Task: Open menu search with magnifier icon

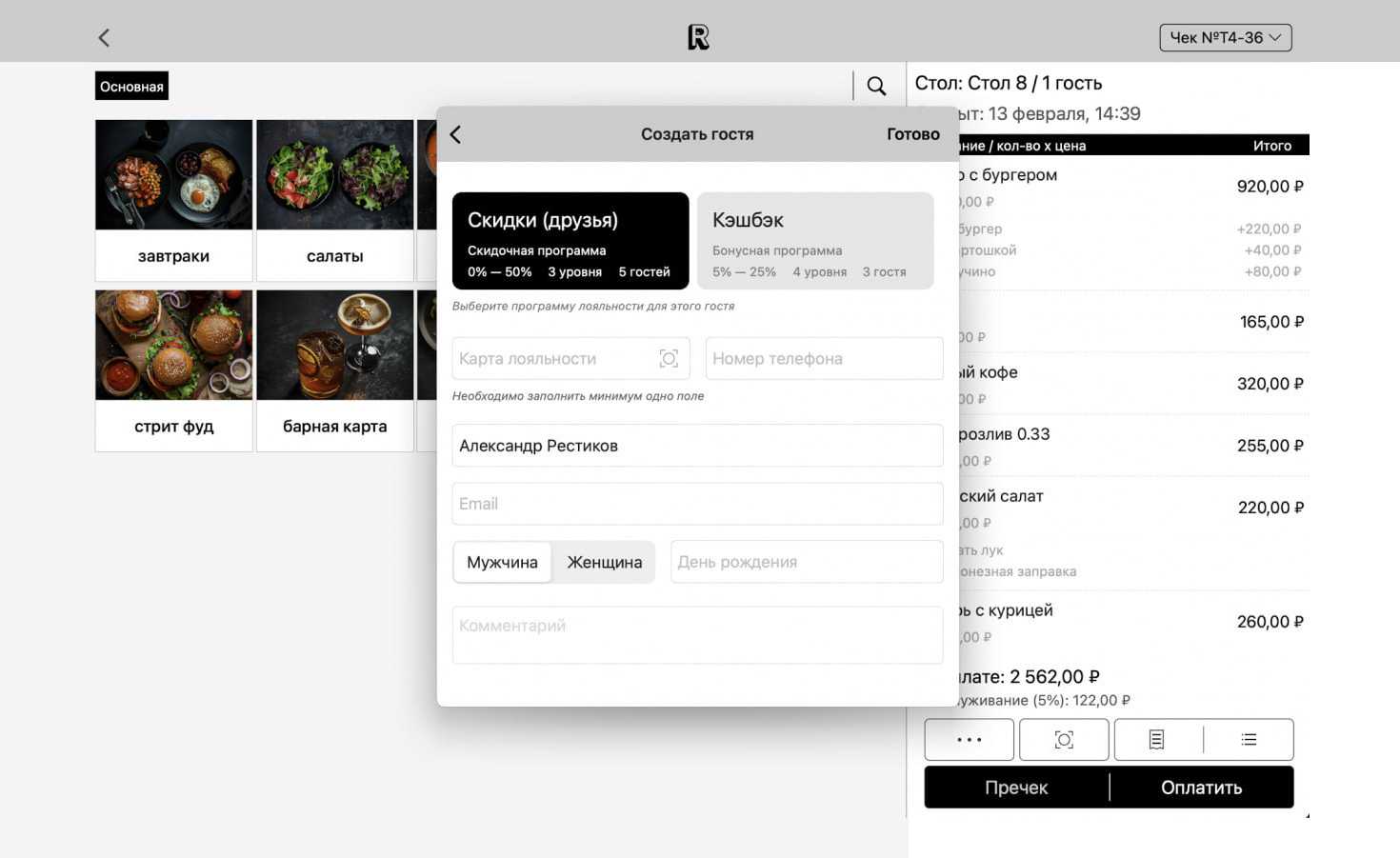Action: (x=876, y=86)
